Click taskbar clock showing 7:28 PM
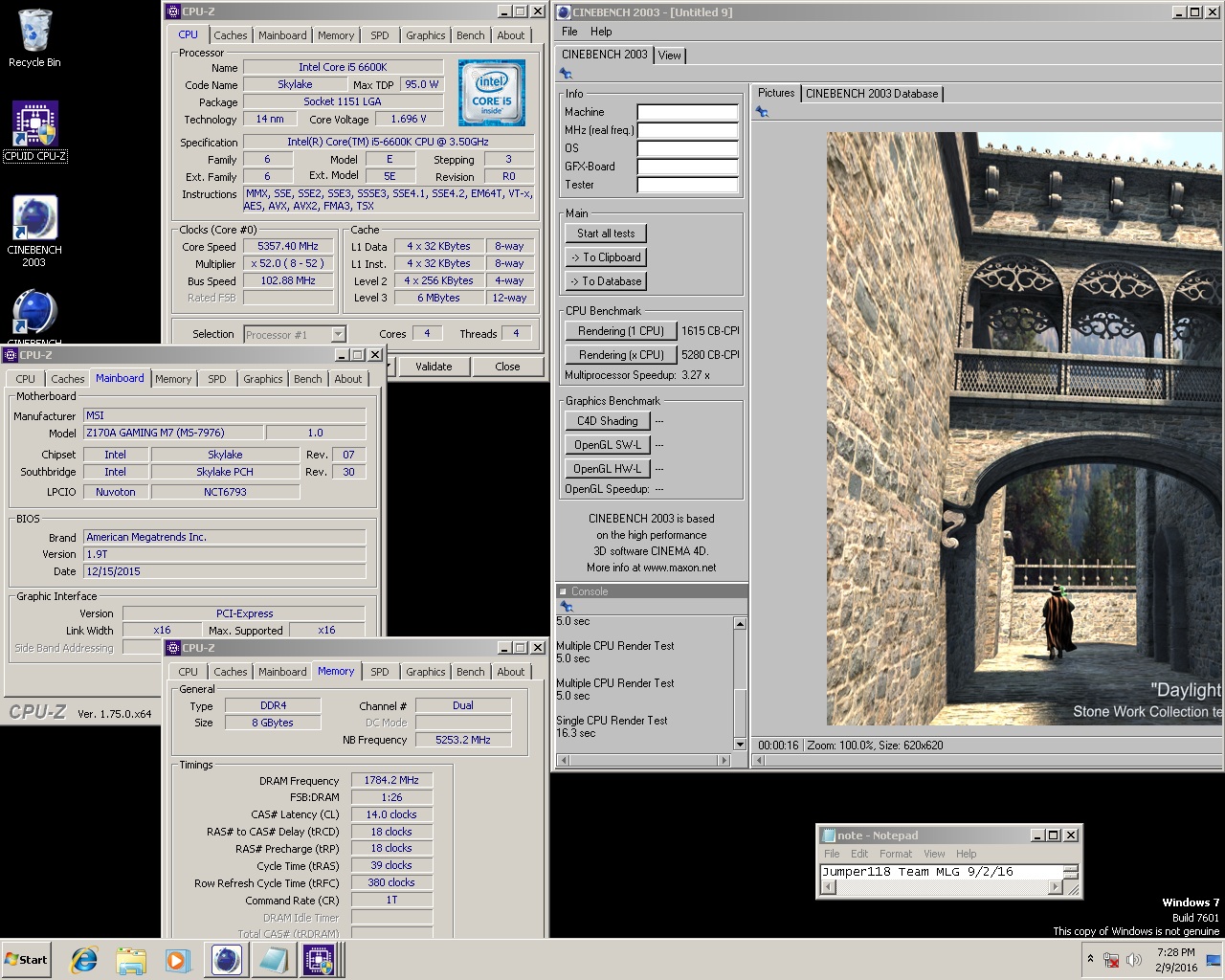1225x980 pixels. (x=1175, y=960)
